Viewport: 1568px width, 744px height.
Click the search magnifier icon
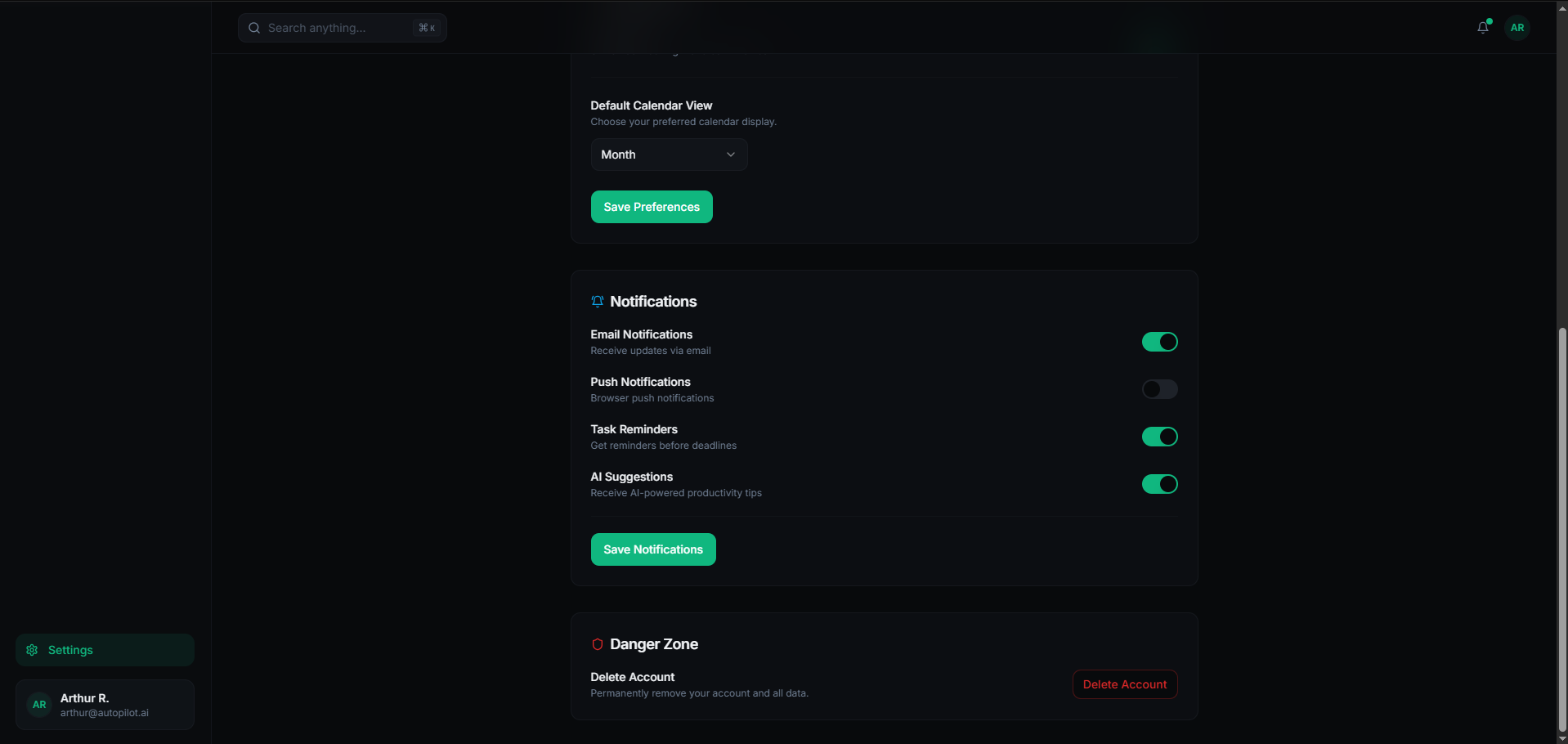[254, 28]
